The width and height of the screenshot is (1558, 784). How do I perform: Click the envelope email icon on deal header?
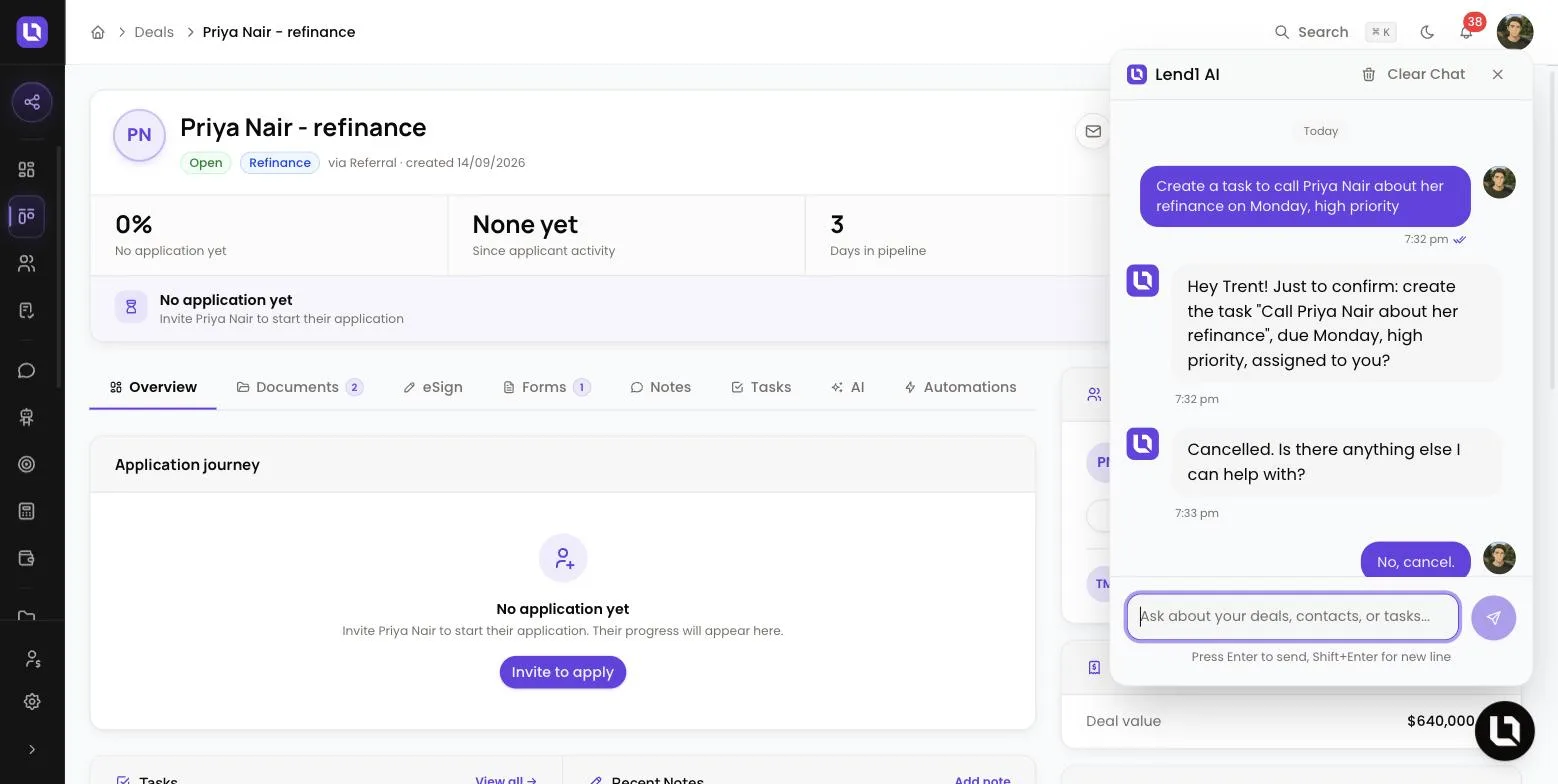[x=1093, y=130]
